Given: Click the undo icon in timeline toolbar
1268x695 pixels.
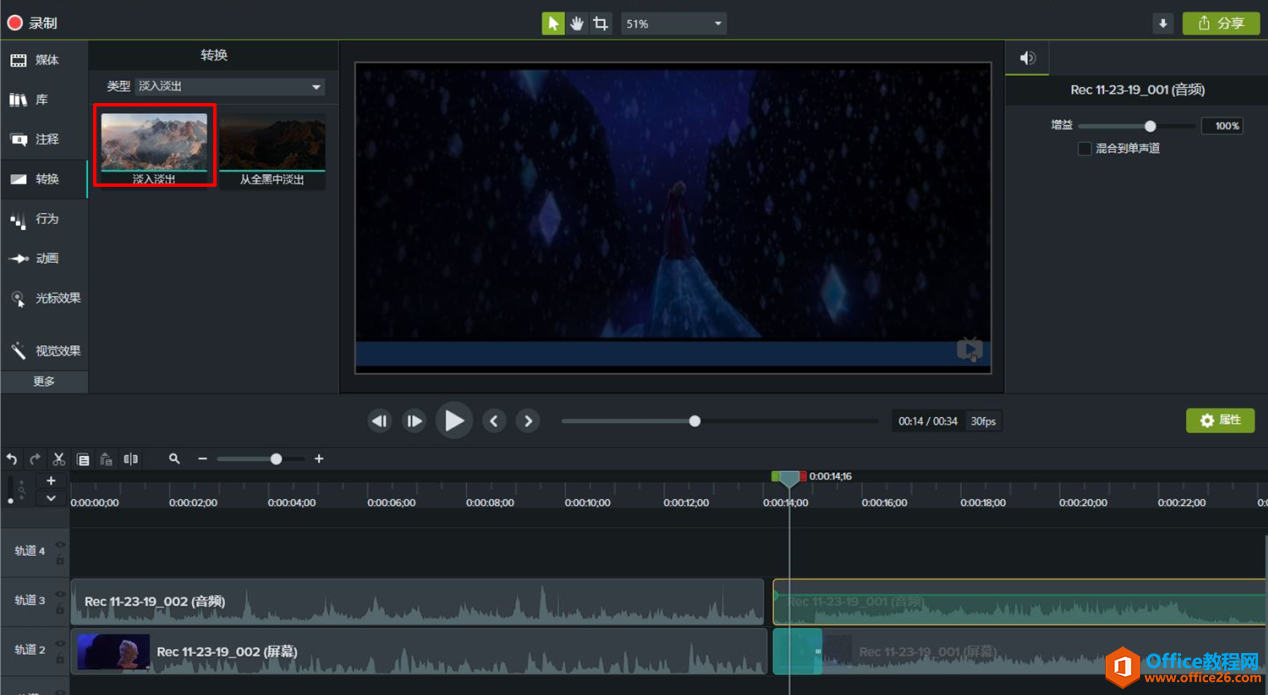Looking at the screenshot, I should click(12, 459).
